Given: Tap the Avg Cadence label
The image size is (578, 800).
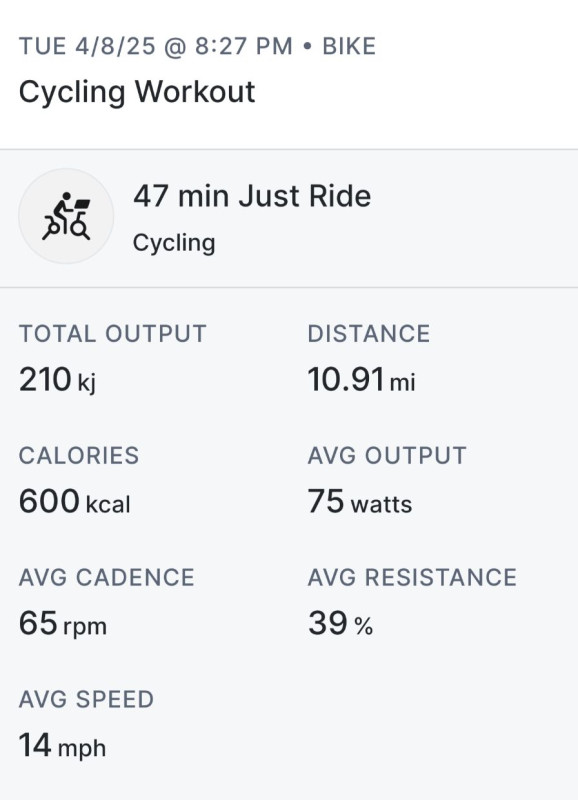Looking at the screenshot, I should (107, 578).
